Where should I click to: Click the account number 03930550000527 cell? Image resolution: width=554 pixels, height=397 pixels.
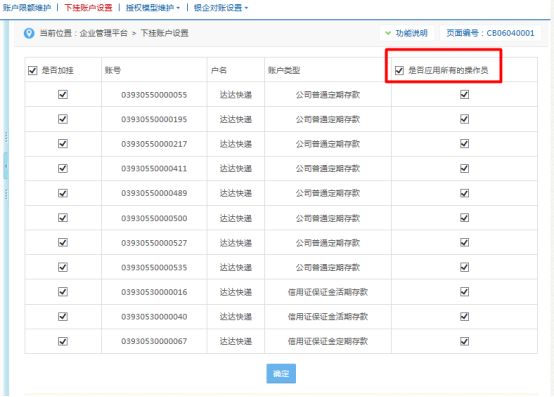pyautogui.click(x=154, y=243)
